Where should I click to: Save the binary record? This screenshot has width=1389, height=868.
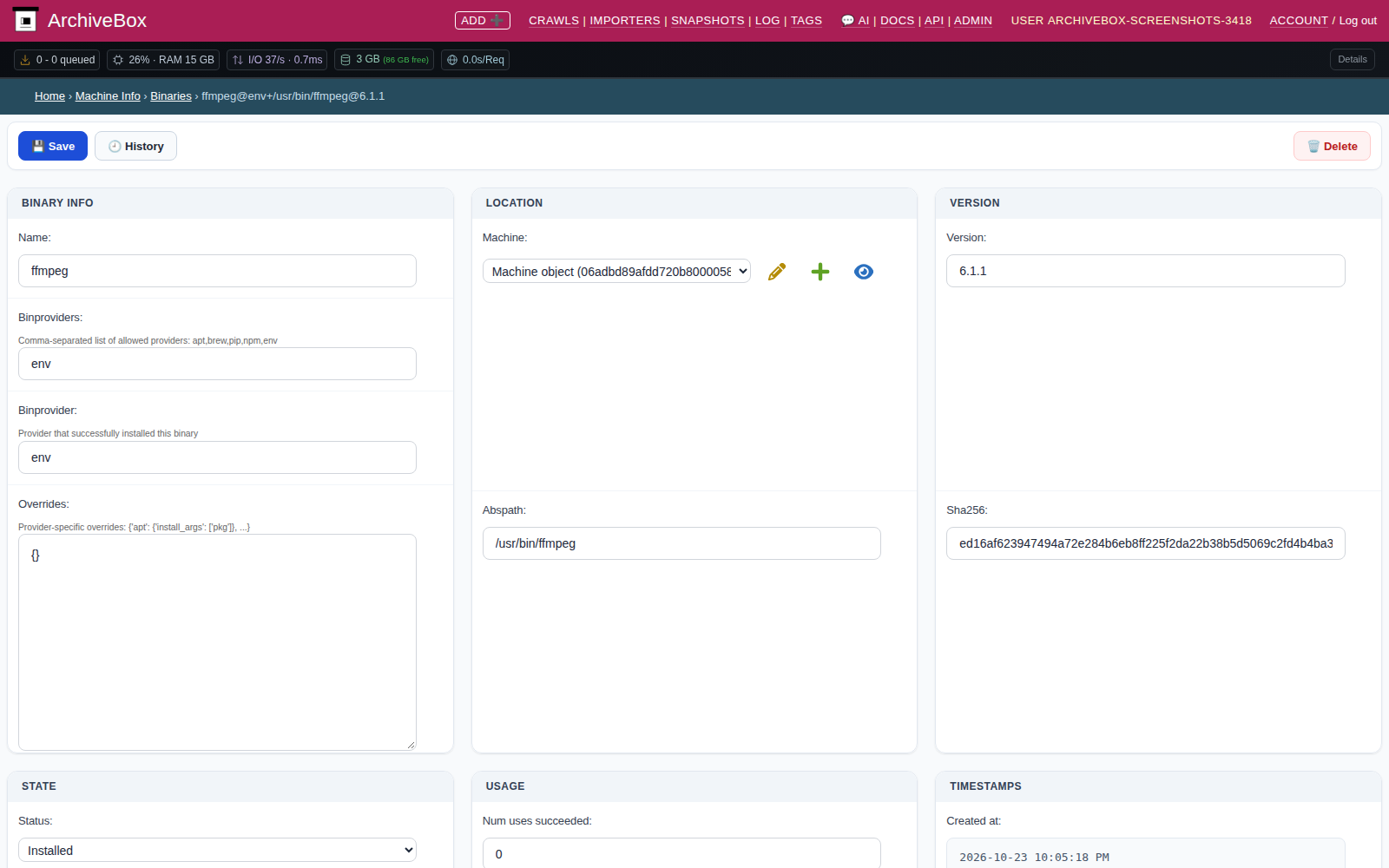point(53,146)
